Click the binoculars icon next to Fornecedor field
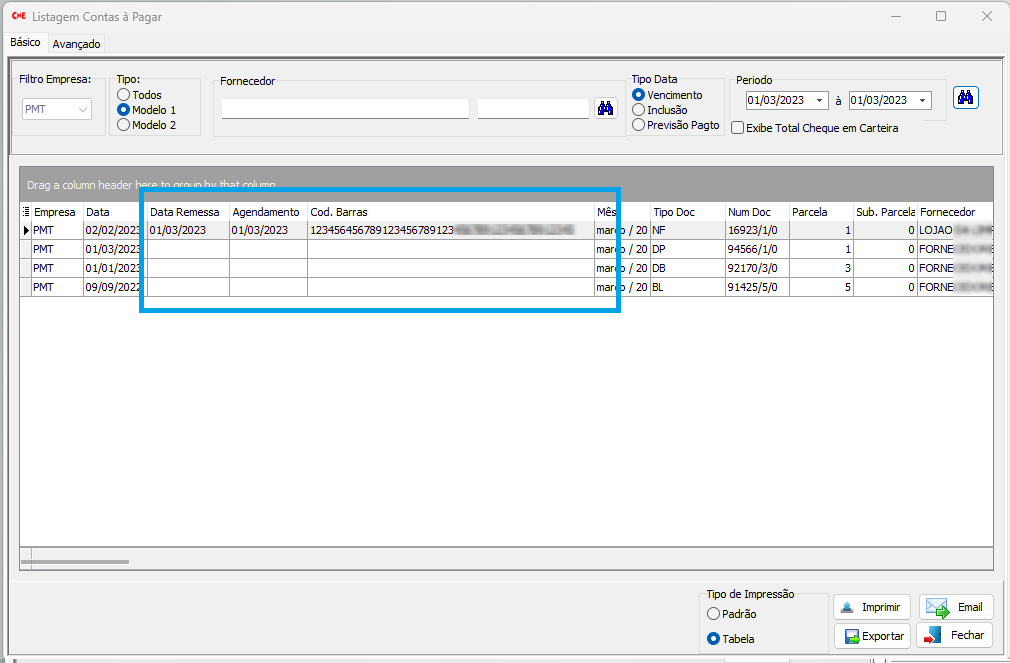 point(605,108)
